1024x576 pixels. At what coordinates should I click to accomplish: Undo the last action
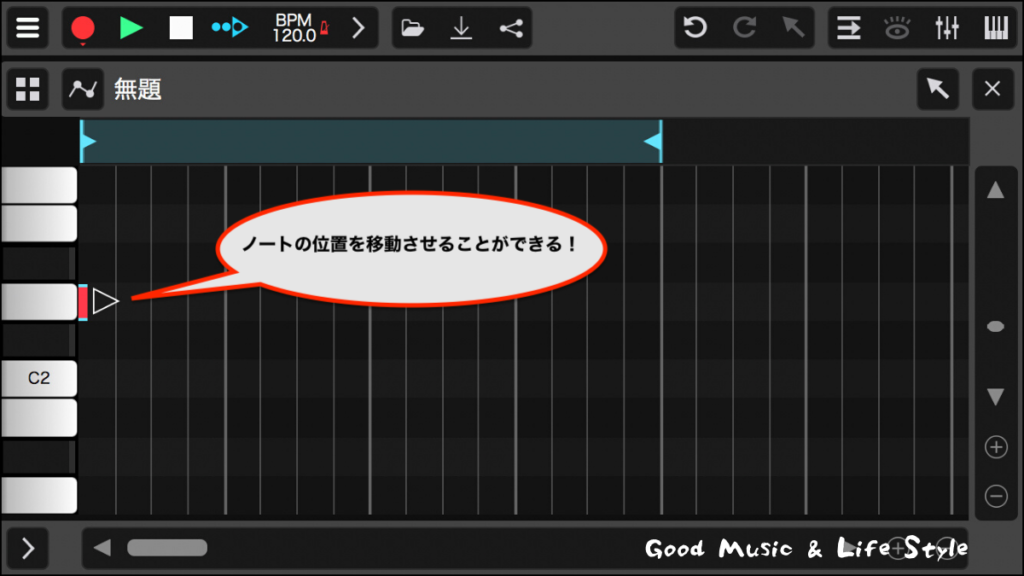coord(695,28)
